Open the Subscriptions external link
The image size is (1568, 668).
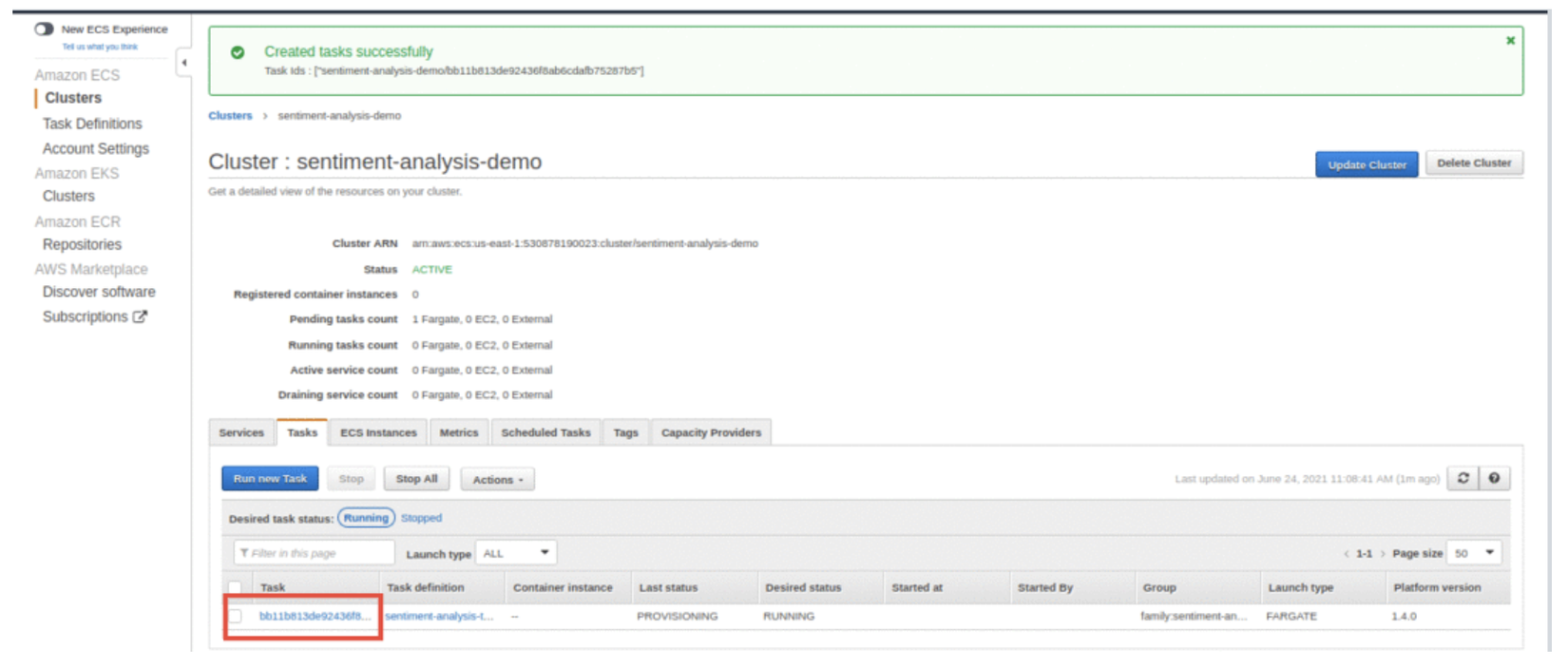(94, 316)
